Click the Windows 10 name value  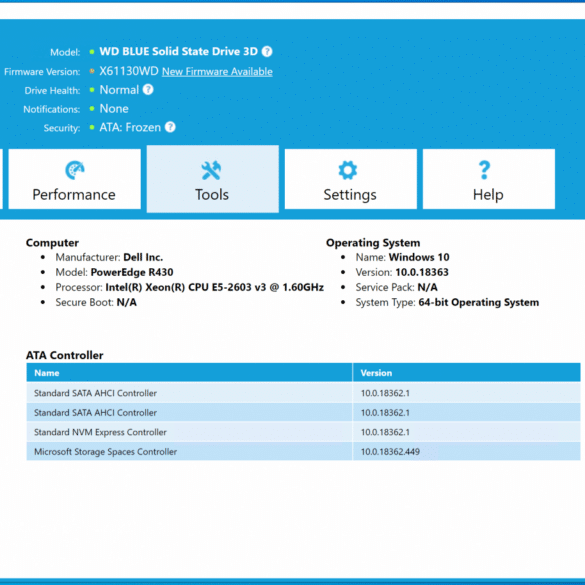[419, 257]
